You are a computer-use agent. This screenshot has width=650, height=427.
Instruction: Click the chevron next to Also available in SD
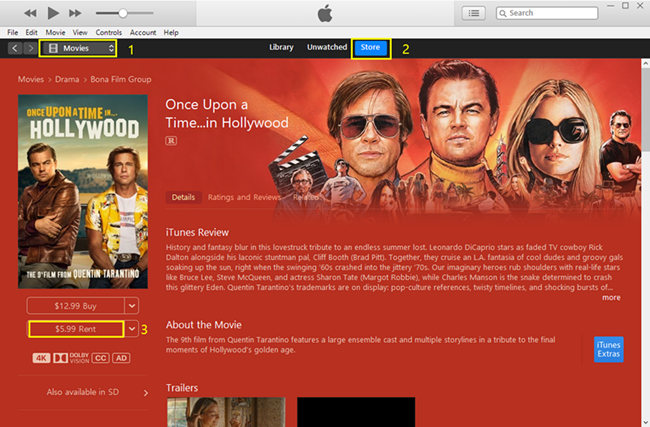146,393
